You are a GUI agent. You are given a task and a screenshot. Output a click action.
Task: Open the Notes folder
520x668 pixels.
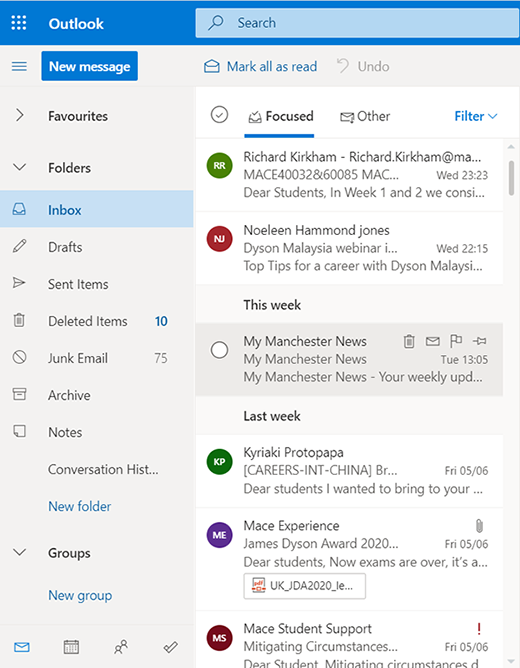(x=97, y=432)
